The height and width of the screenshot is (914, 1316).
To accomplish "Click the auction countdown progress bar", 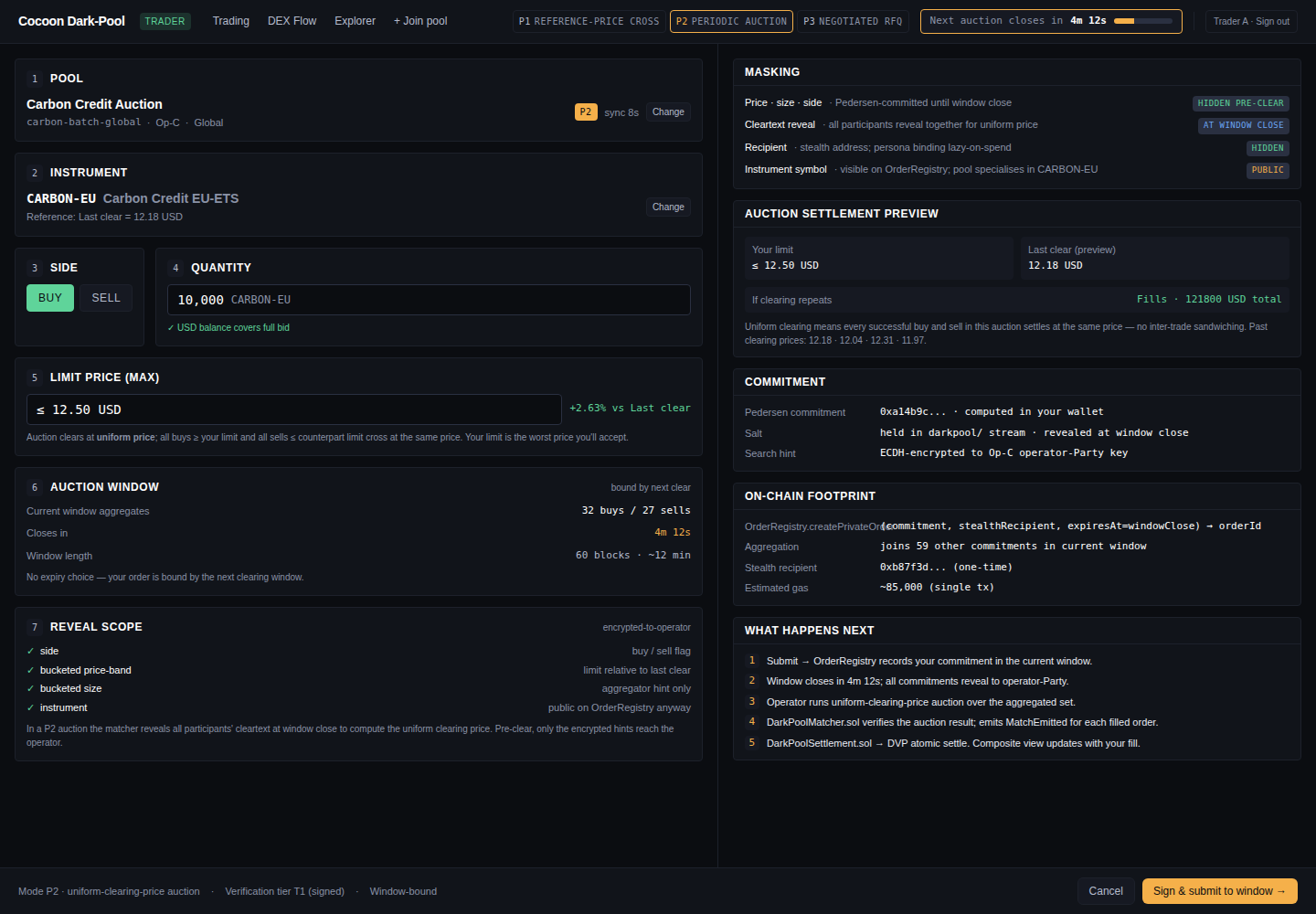I will tap(1142, 21).
